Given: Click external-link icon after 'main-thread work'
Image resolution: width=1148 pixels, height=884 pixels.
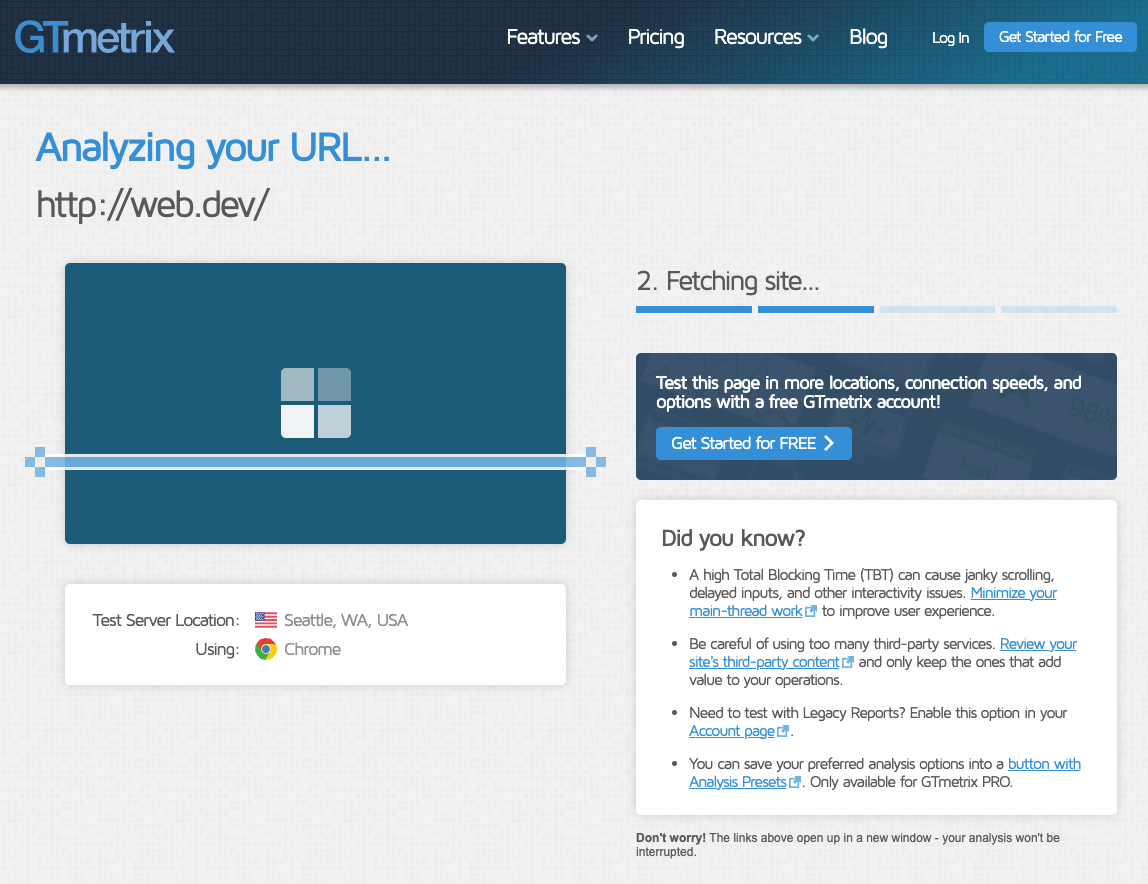Looking at the screenshot, I should 811,611.
